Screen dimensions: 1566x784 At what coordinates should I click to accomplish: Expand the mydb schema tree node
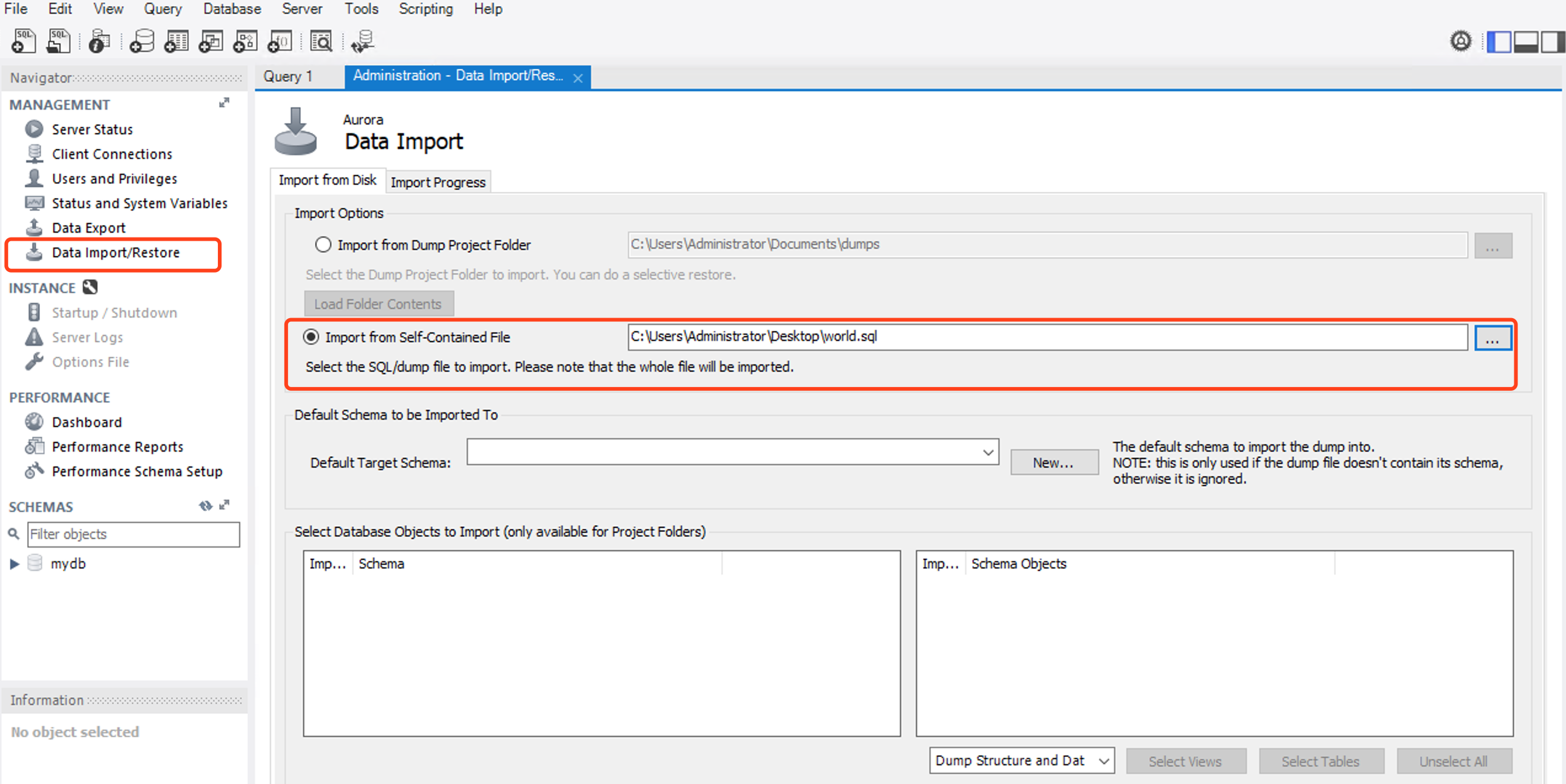tap(15, 564)
